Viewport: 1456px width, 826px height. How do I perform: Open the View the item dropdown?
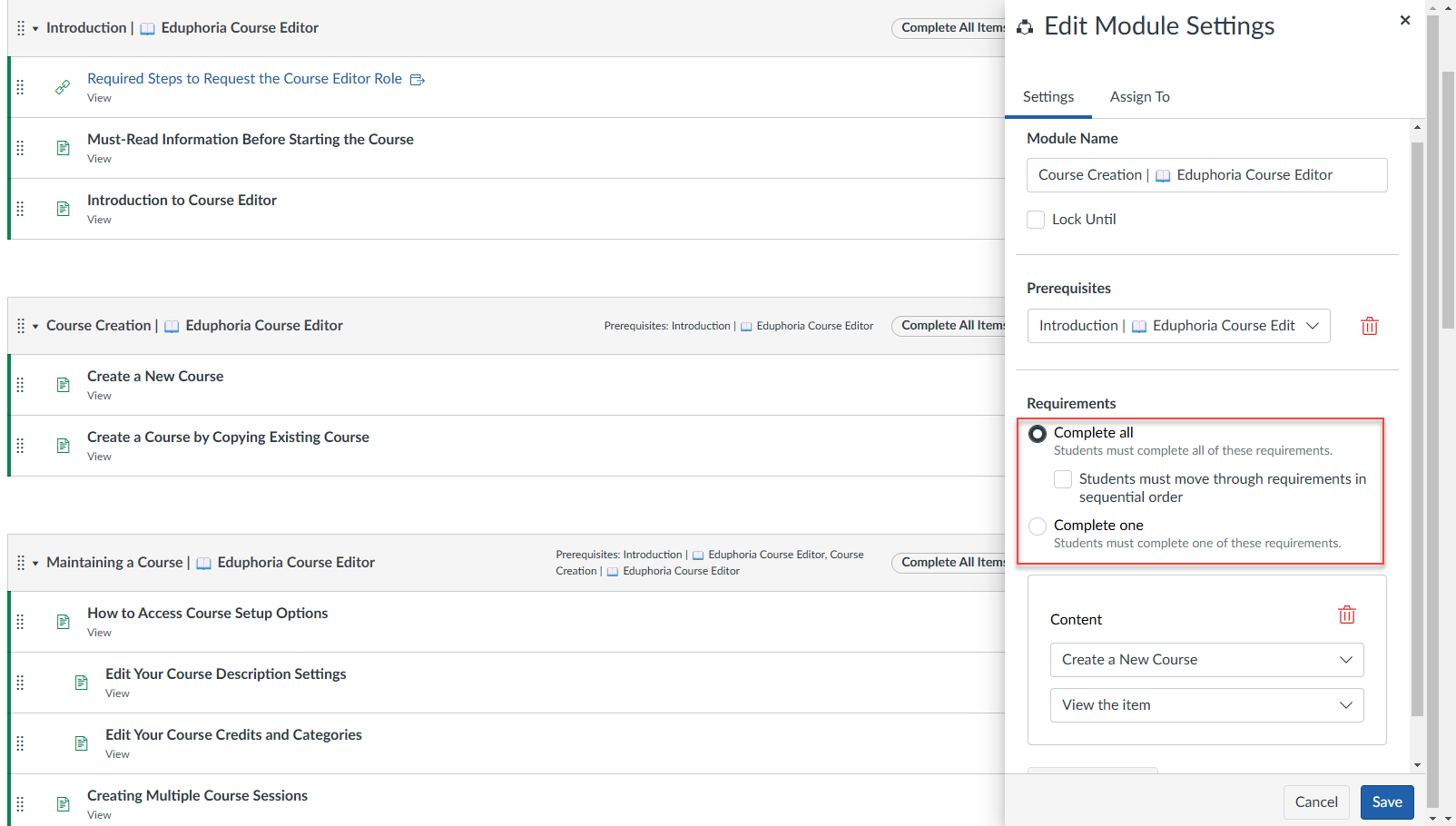(1206, 704)
